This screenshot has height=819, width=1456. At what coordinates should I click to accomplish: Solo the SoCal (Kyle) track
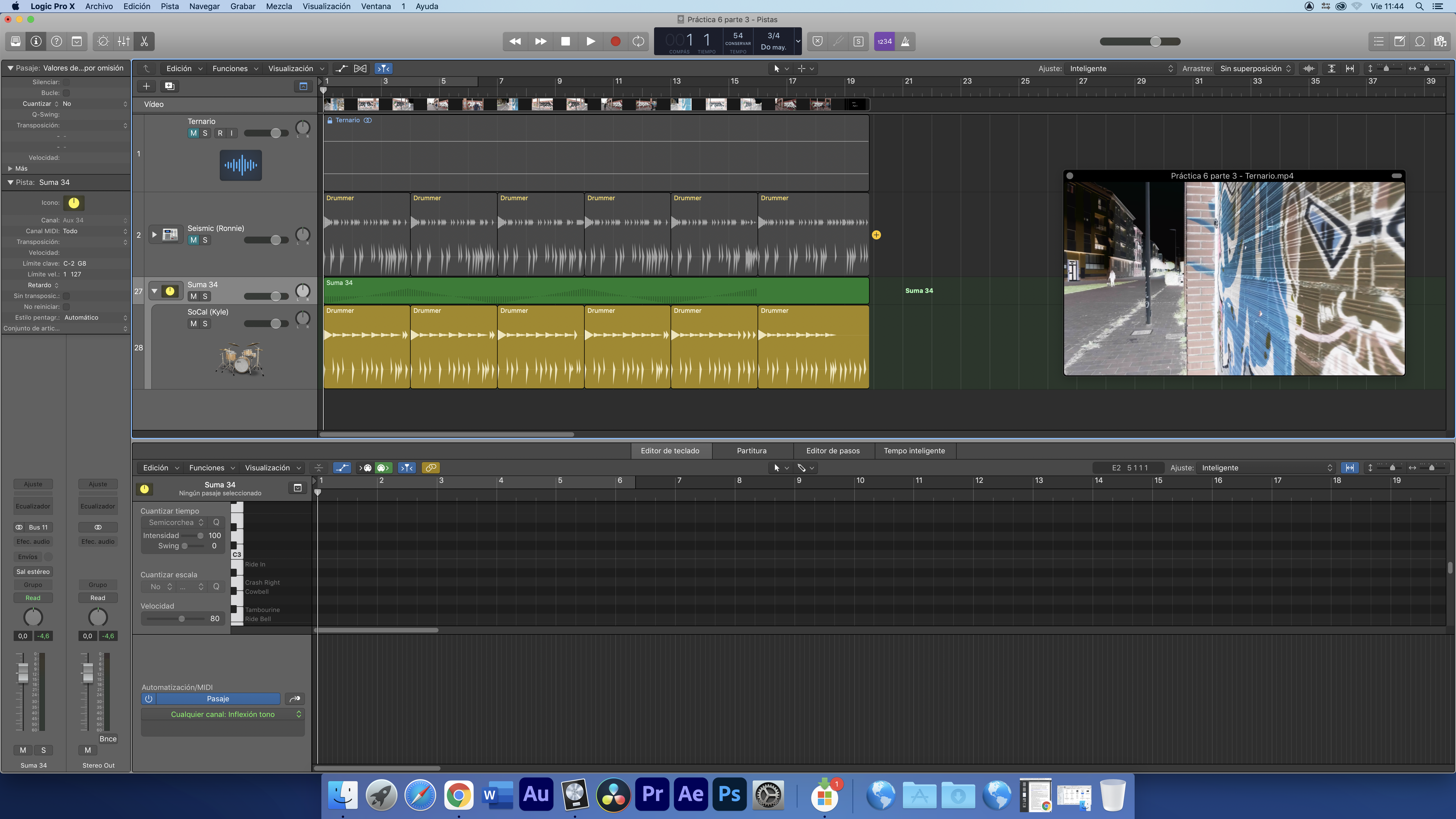[x=205, y=324]
